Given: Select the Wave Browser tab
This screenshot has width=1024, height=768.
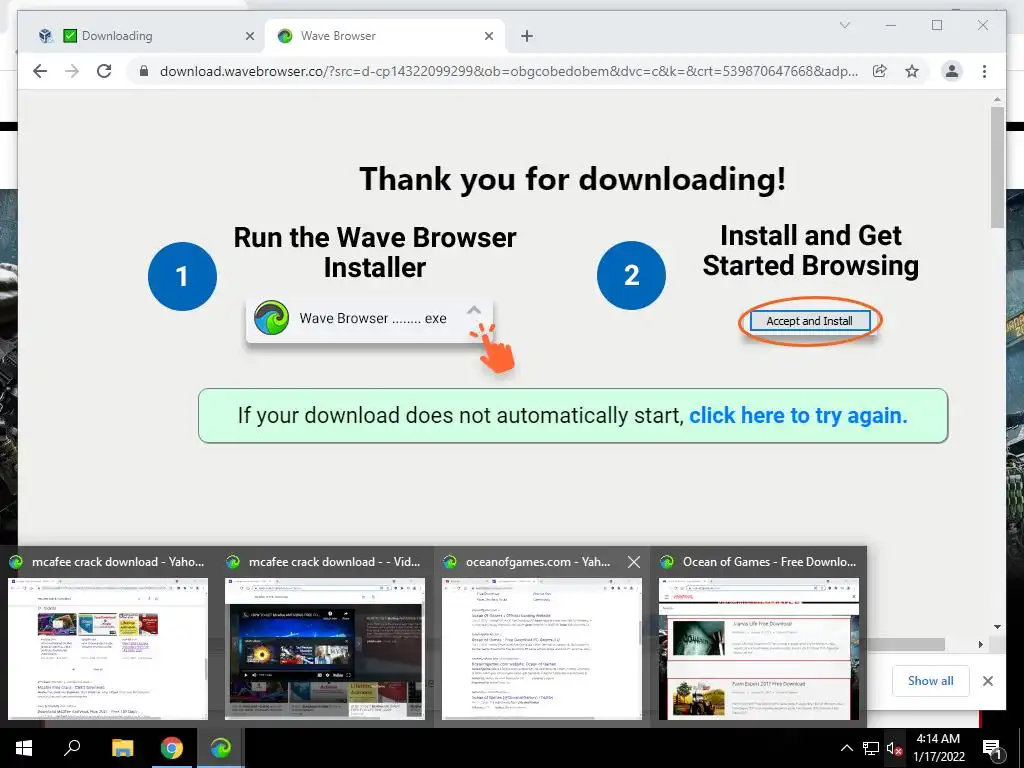Looking at the screenshot, I should coord(385,36).
